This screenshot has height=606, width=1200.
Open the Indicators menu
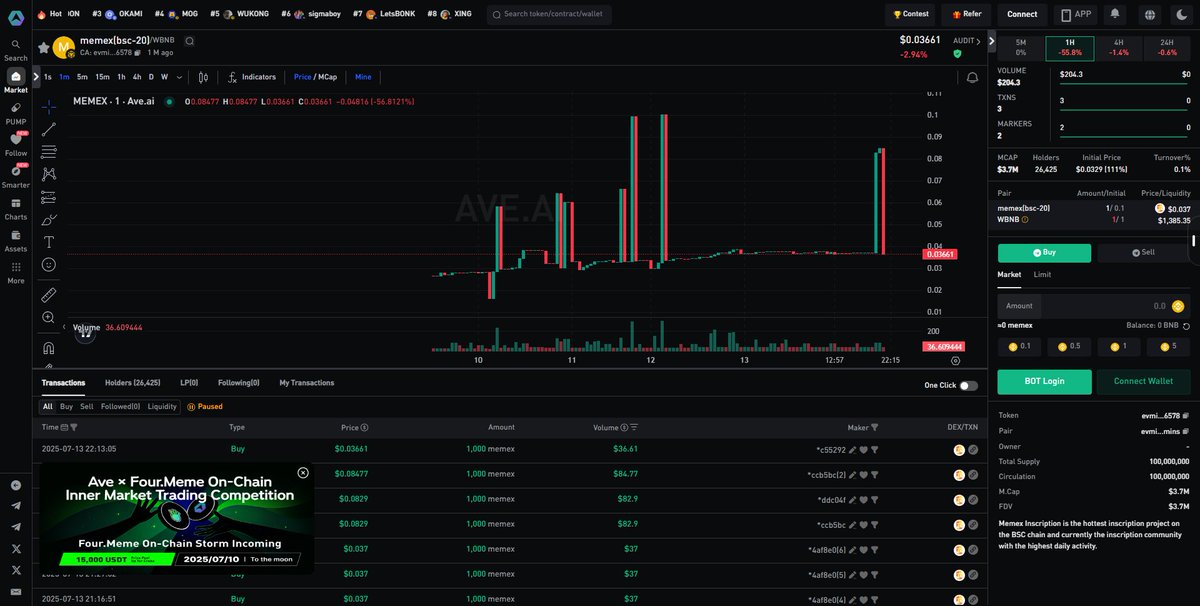click(x=252, y=77)
